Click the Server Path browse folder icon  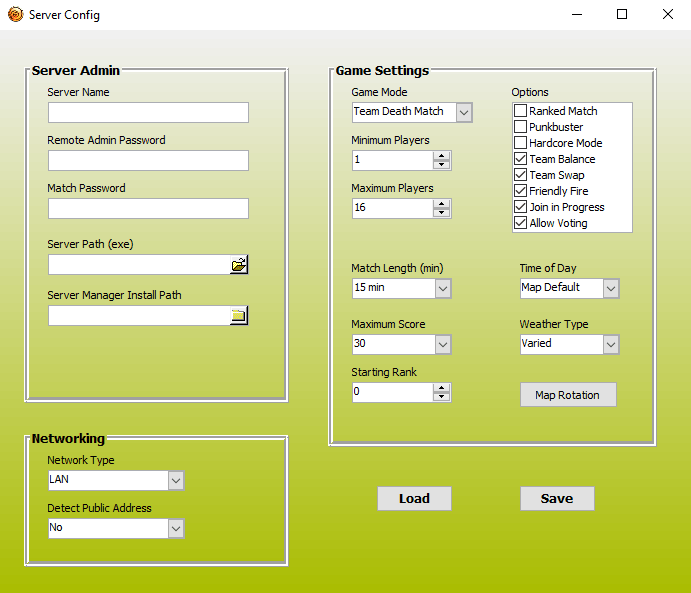(x=239, y=265)
